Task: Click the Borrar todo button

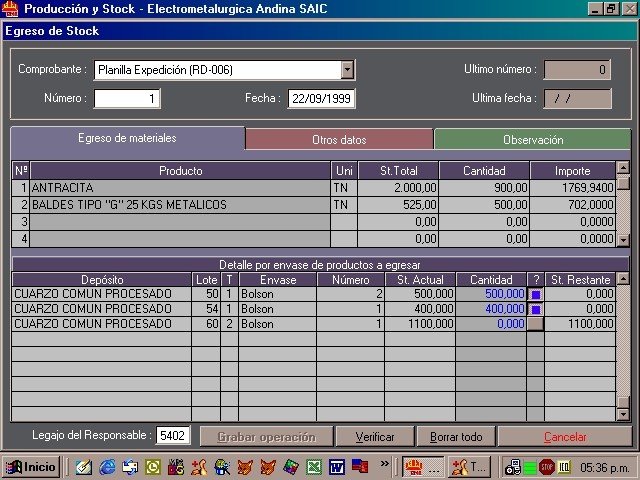Action: point(456,437)
